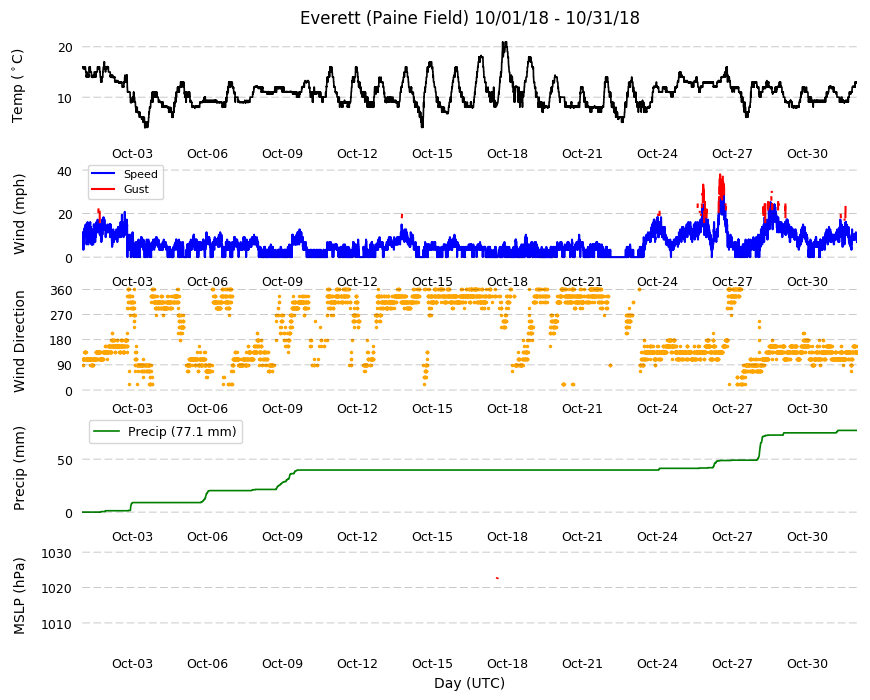The width and height of the screenshot is (870, 700).
Task: Click the Day (UTC) x-axis label
Action: click(469, 683)
